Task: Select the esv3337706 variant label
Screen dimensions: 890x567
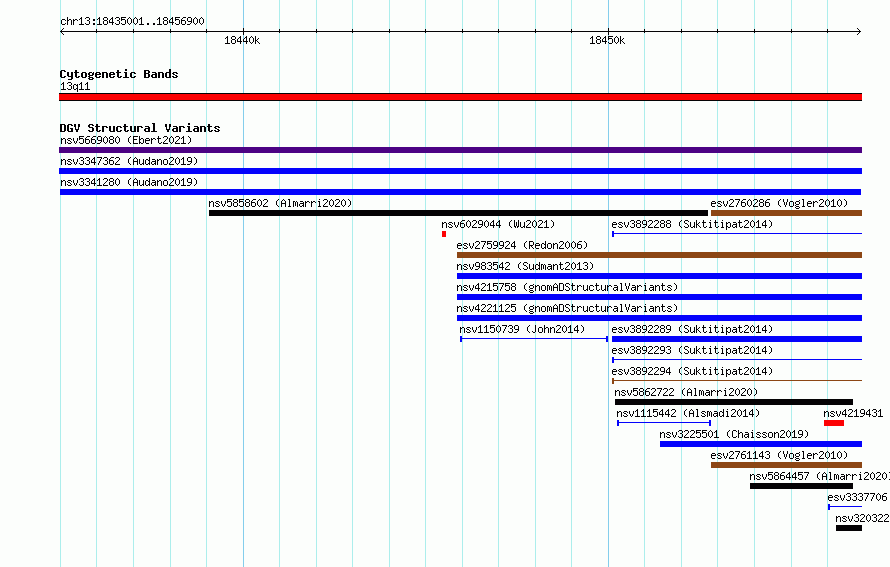Action: (x=857, y=497)
